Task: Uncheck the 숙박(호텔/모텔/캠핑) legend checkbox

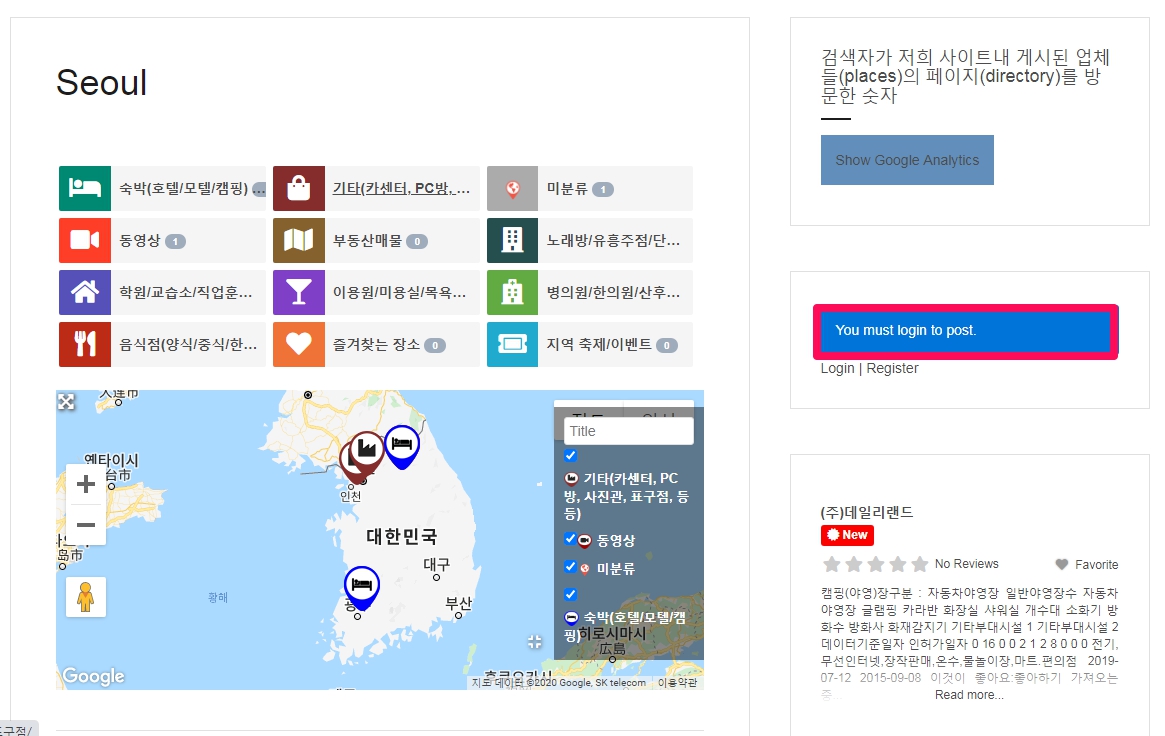Action: click(570, 594)
